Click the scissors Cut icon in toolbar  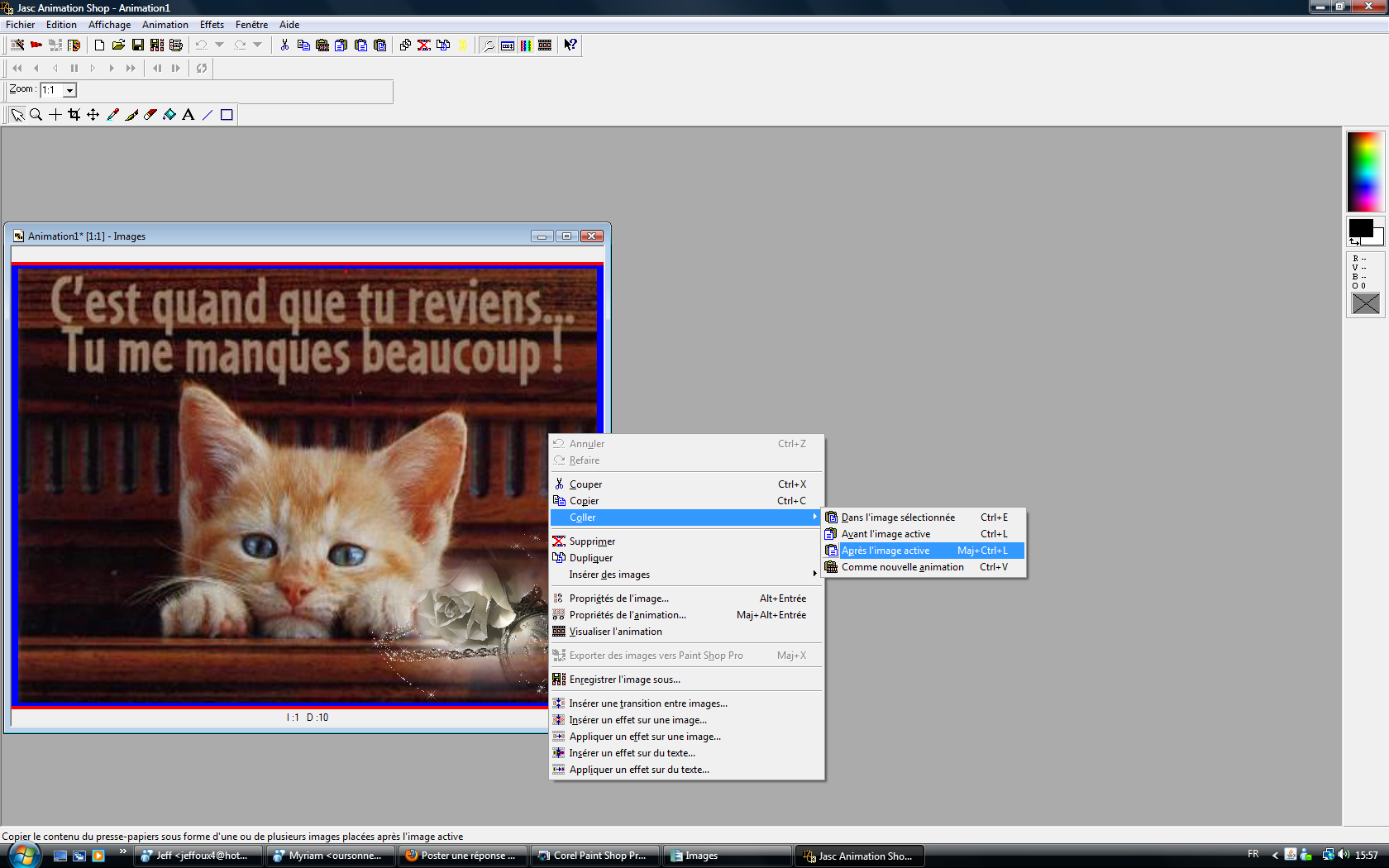(x=284, y=45)
